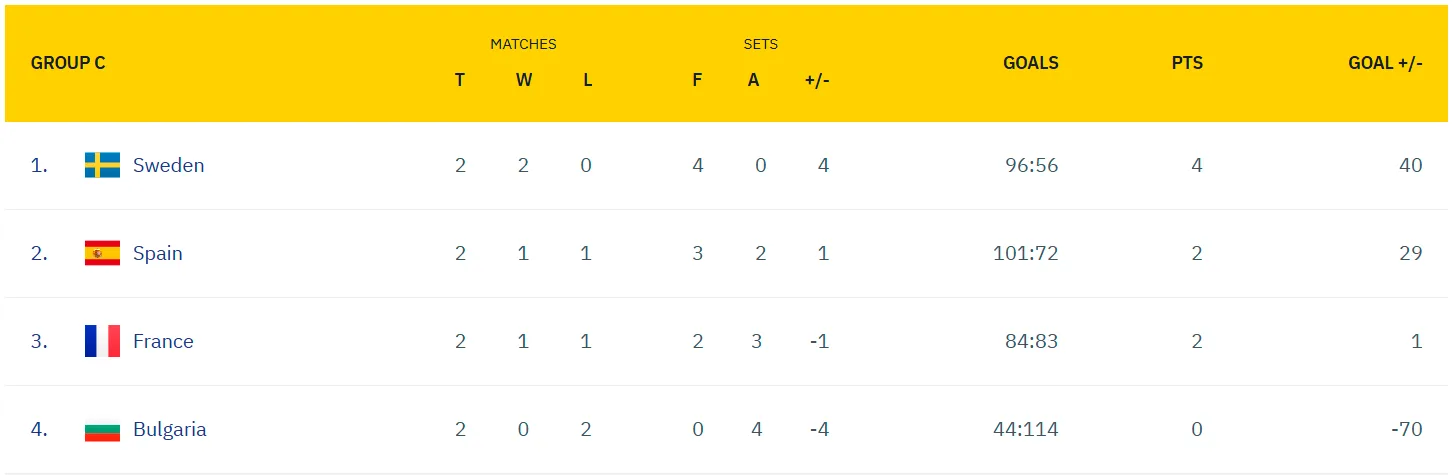1454x475 pixels.
Task: Click Sweden's goals value 96:56
Action: point(1031,165)
